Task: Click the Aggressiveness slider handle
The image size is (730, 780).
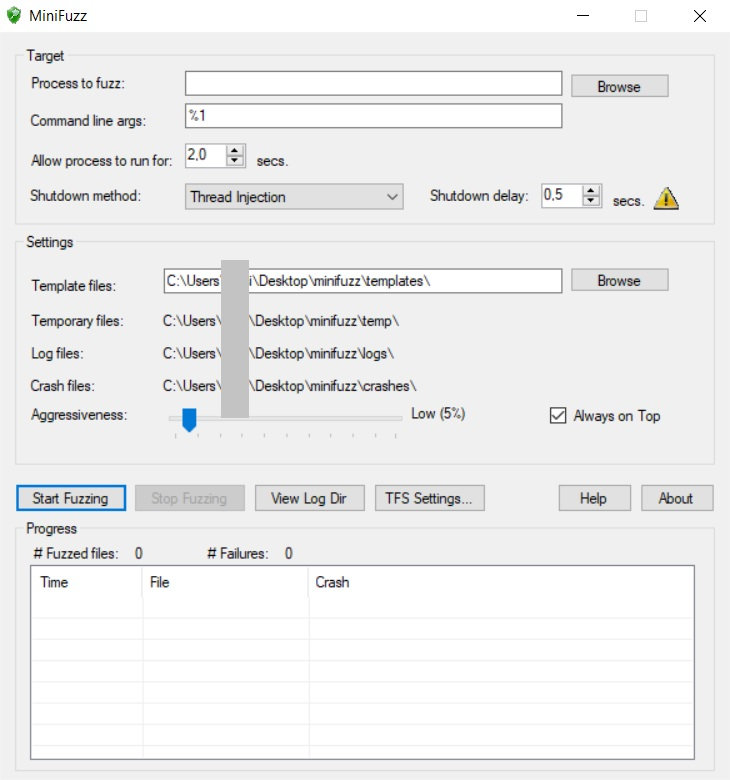Action: tap(189, 419)
